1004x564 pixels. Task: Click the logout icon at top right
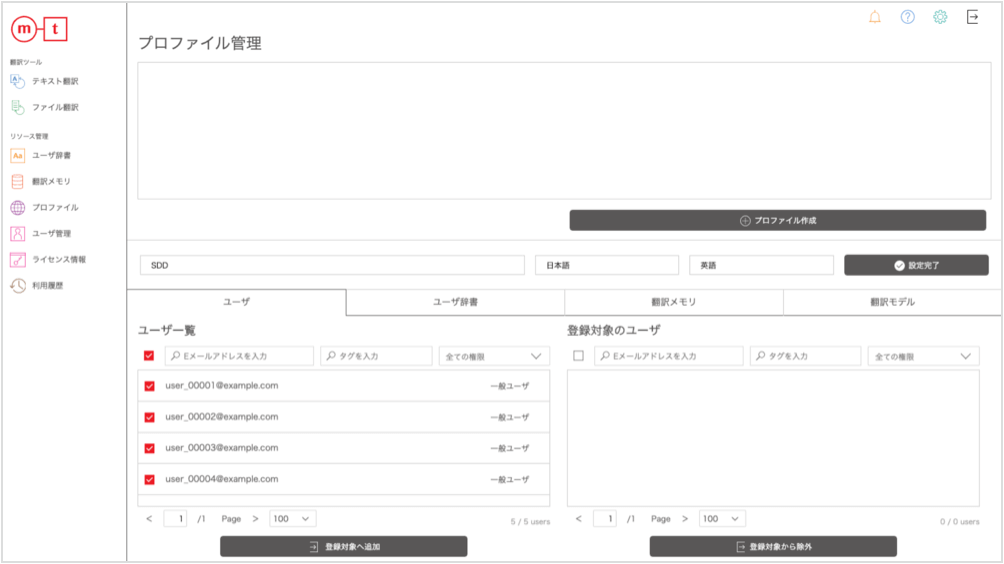[x=972, y=17]
